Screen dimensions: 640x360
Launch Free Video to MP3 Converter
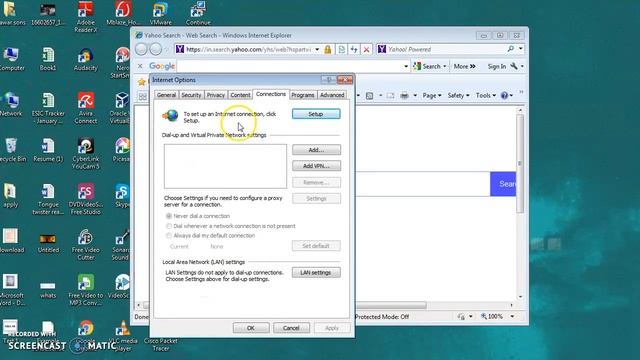pos(86,290)
